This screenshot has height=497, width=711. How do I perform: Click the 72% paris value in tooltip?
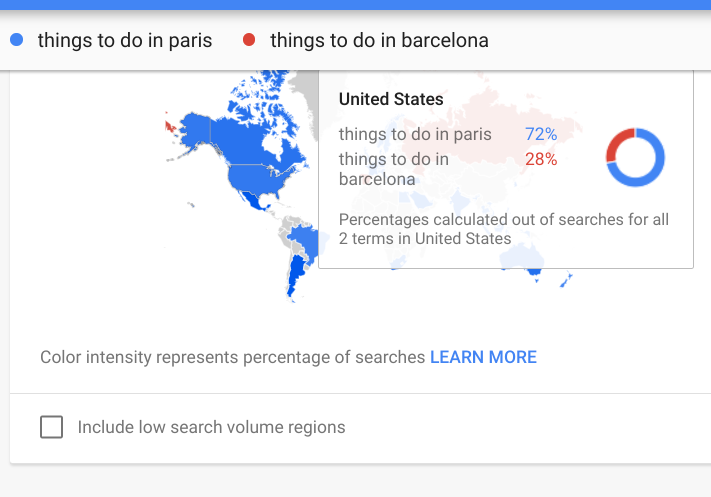[541, 134]
